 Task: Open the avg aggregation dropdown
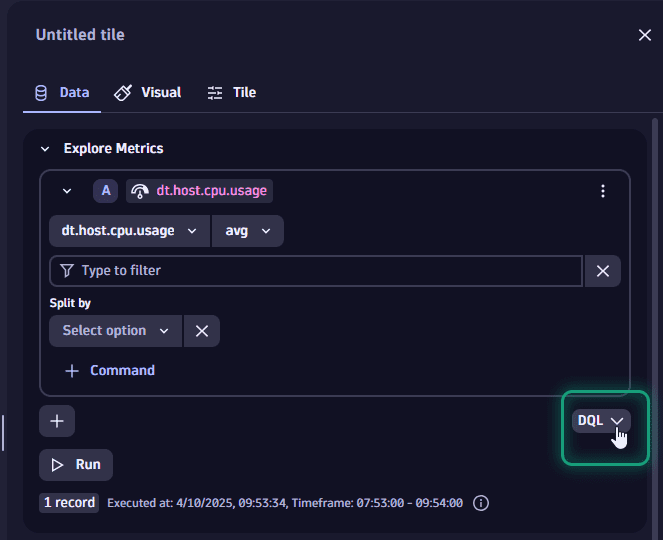click(x=248, y=231)
